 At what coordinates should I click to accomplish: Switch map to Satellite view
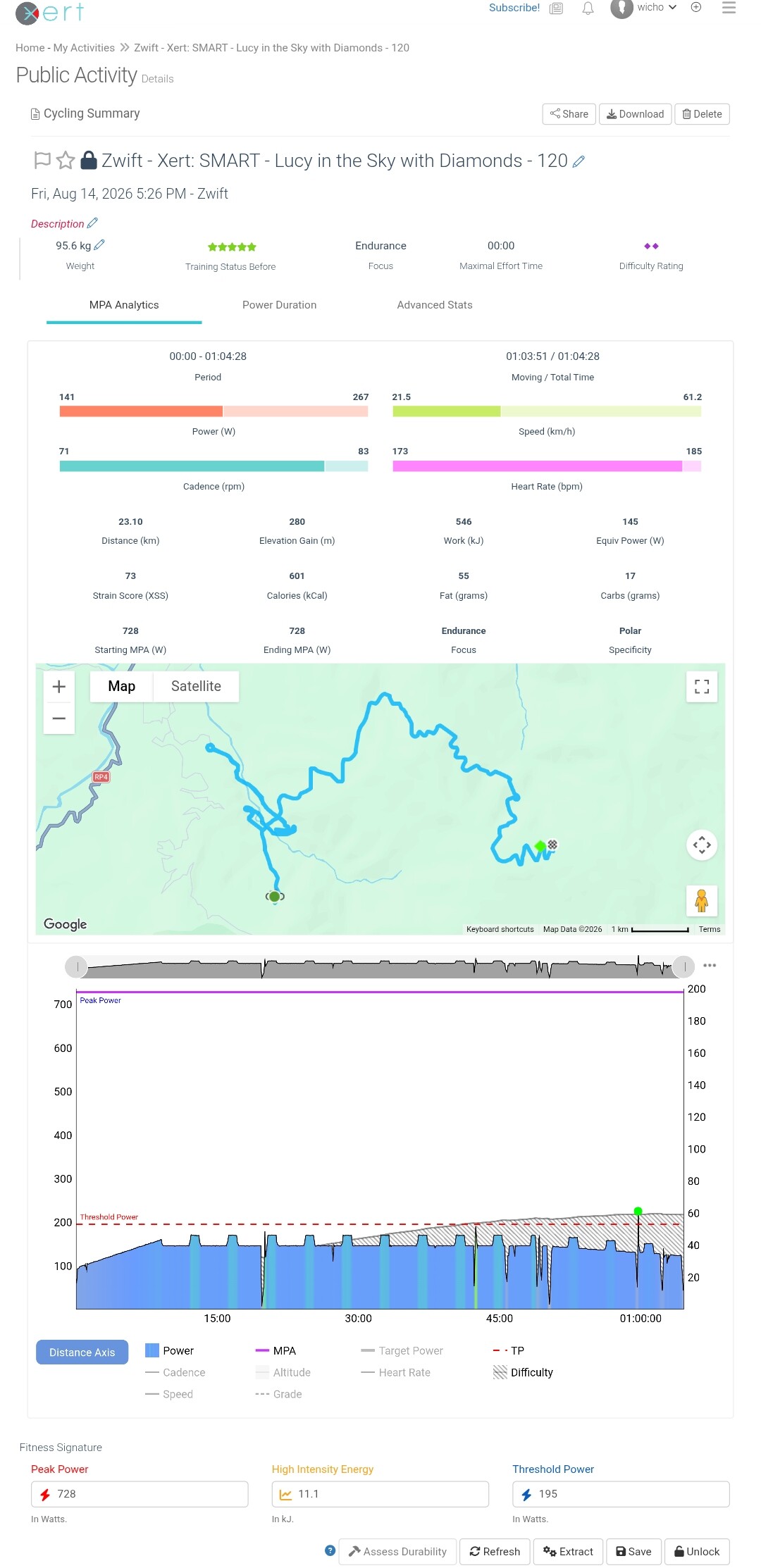pos(196,686)
